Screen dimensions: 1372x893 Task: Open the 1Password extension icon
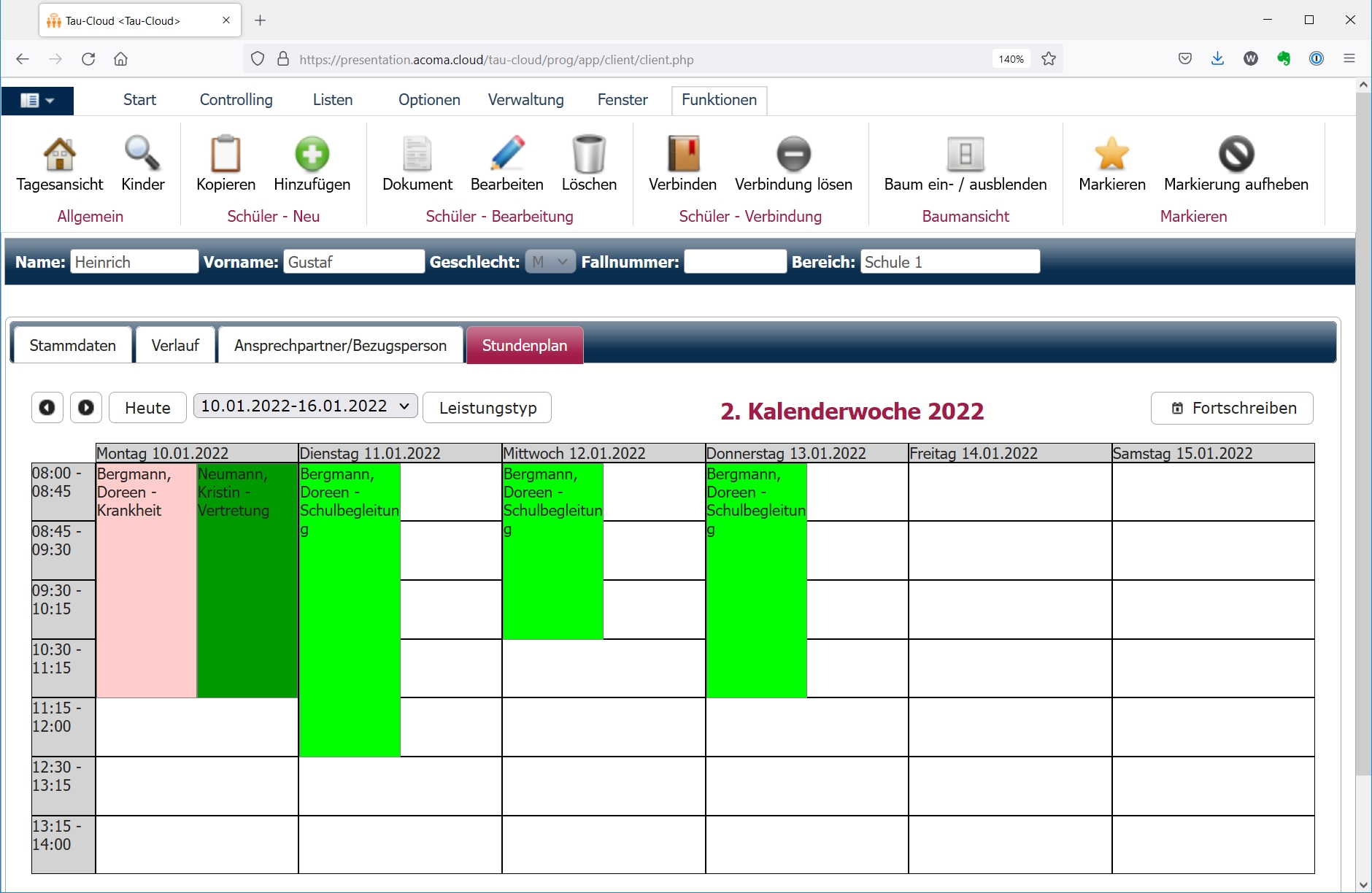(1317, 59)
